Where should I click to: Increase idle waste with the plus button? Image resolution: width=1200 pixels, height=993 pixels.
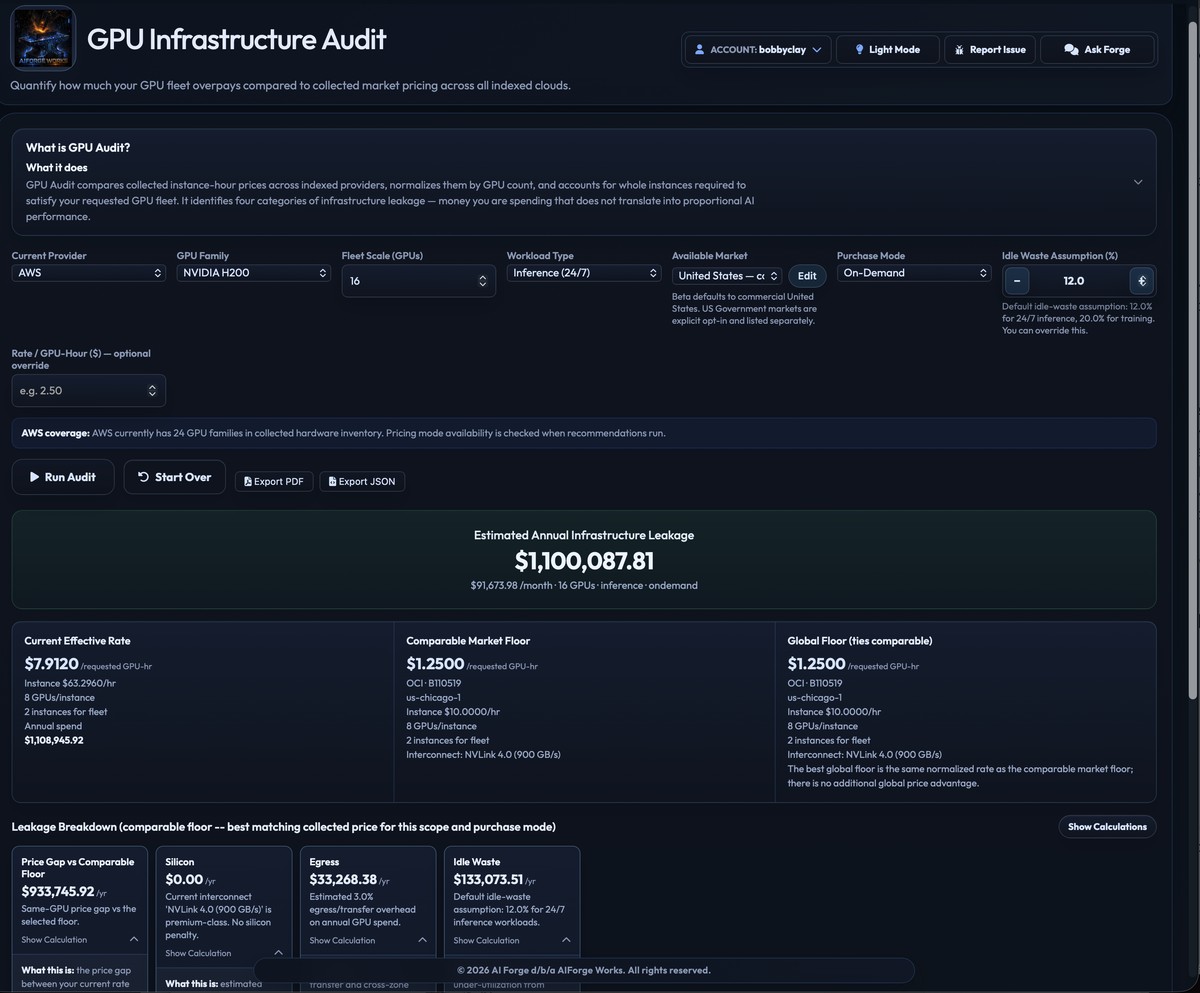1142,281
